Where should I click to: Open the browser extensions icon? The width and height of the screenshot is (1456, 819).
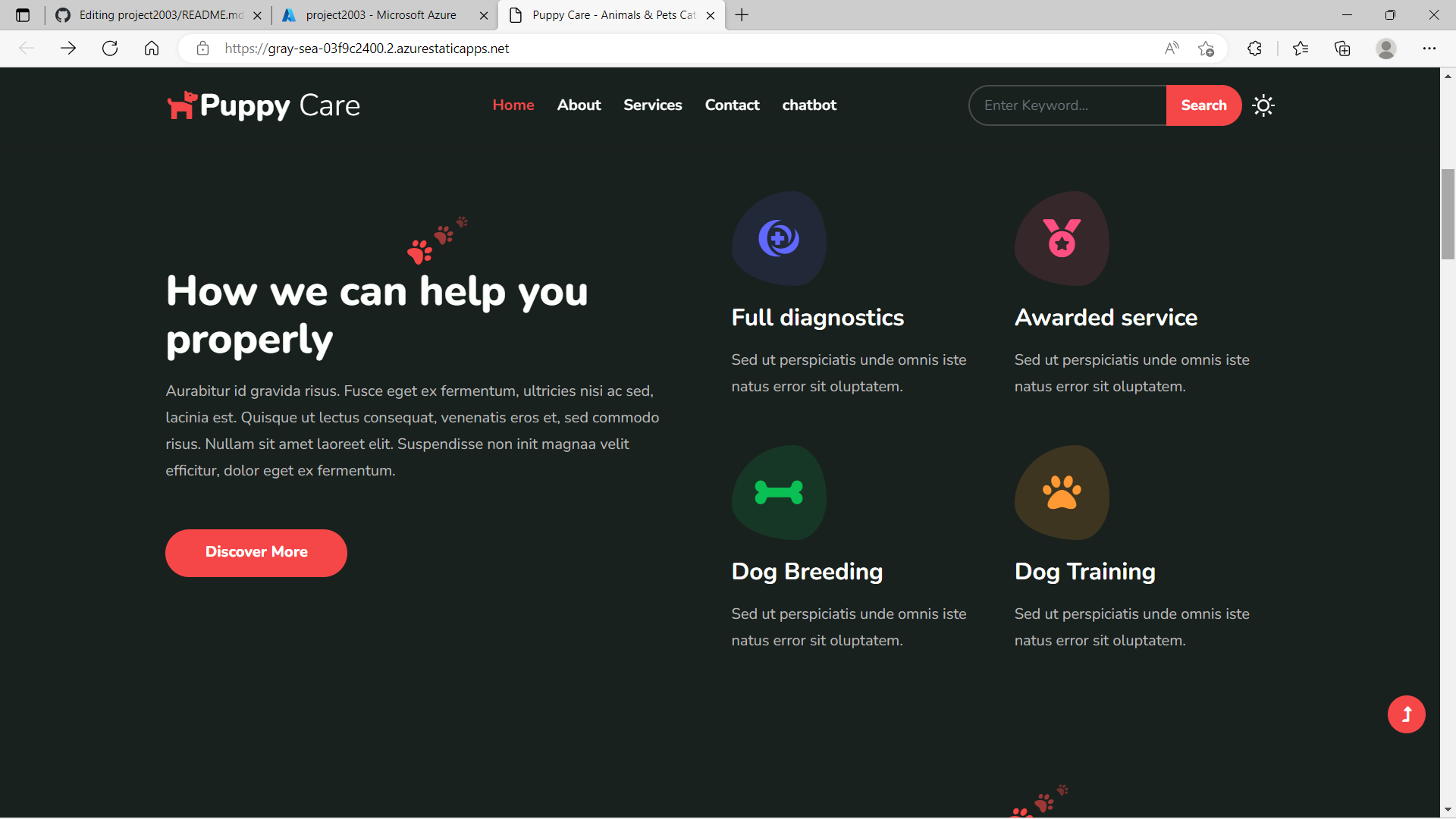(x=1254, y=48)
